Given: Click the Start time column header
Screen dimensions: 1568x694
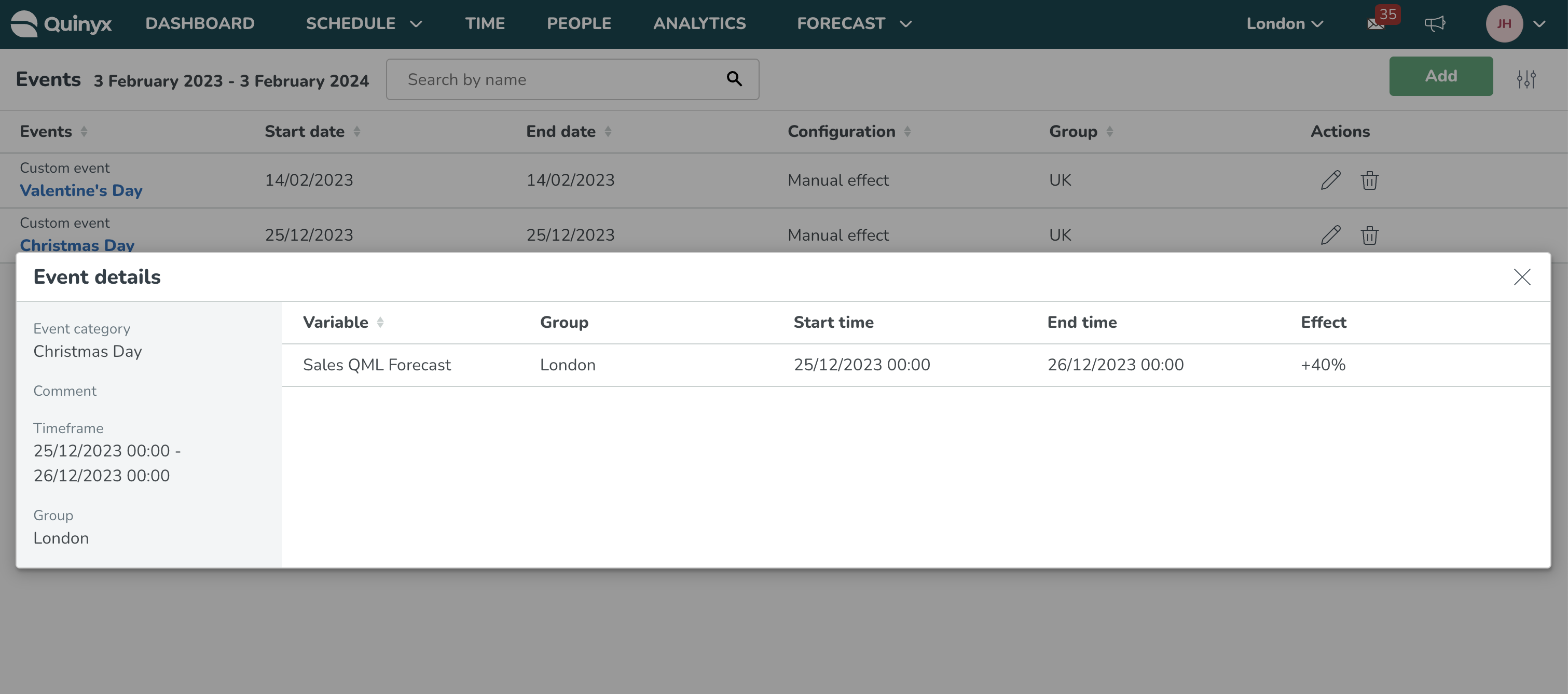Looking at the screenshot, I should point(833,323).
